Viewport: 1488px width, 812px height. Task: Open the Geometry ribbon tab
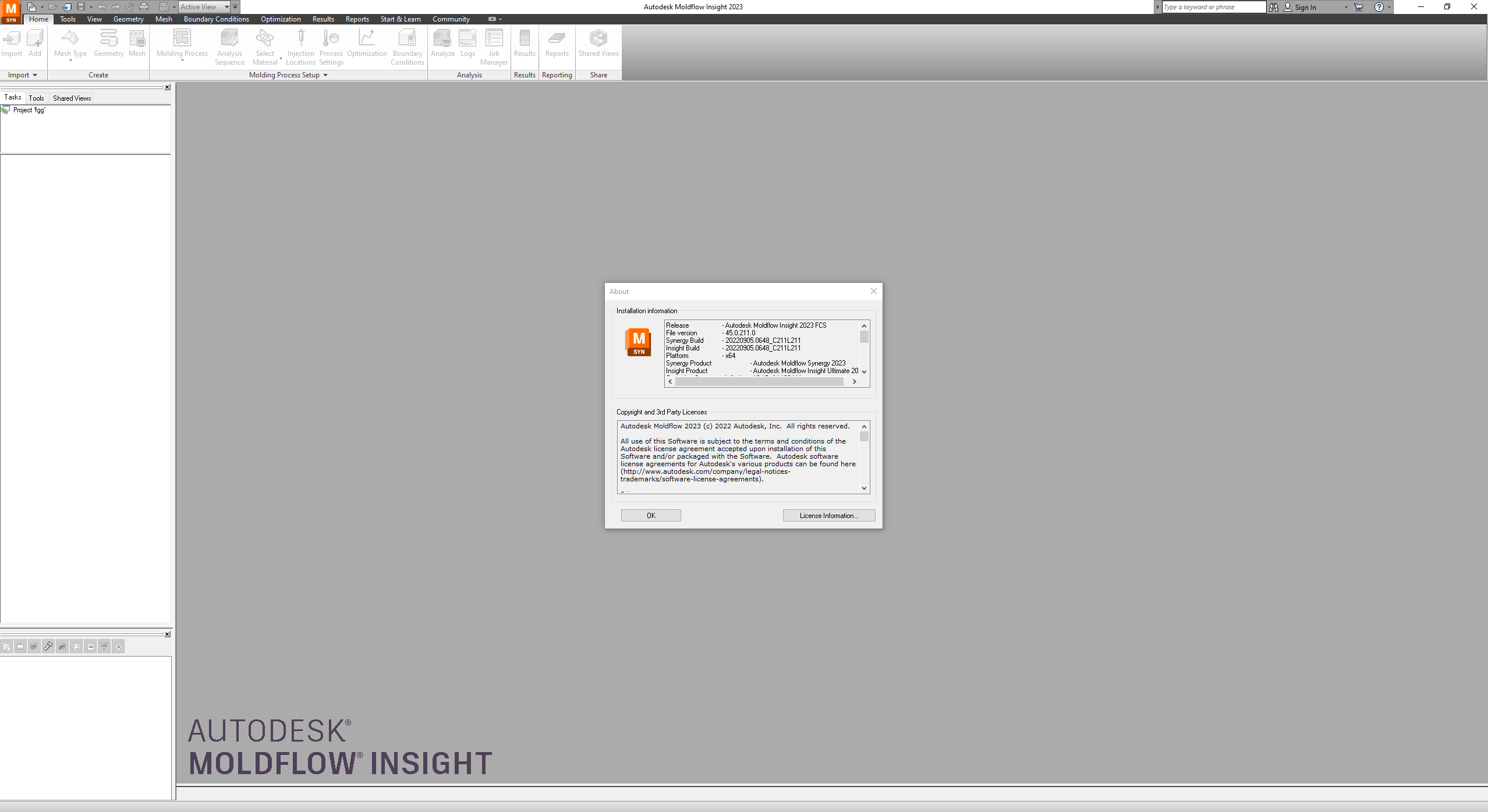pyautogui.click(x=129, y=19)
